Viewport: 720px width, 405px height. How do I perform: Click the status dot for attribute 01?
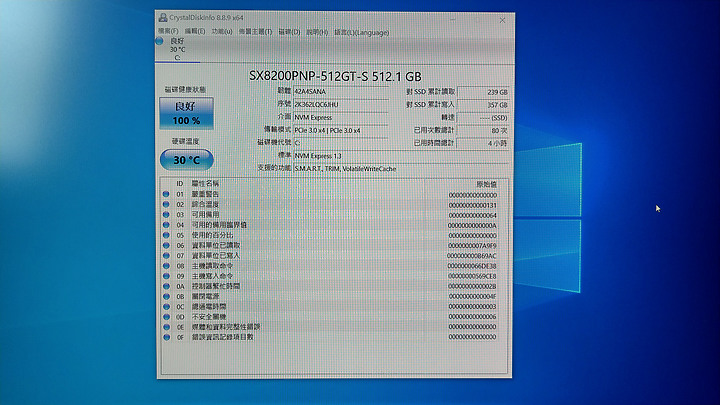(166, 194)
